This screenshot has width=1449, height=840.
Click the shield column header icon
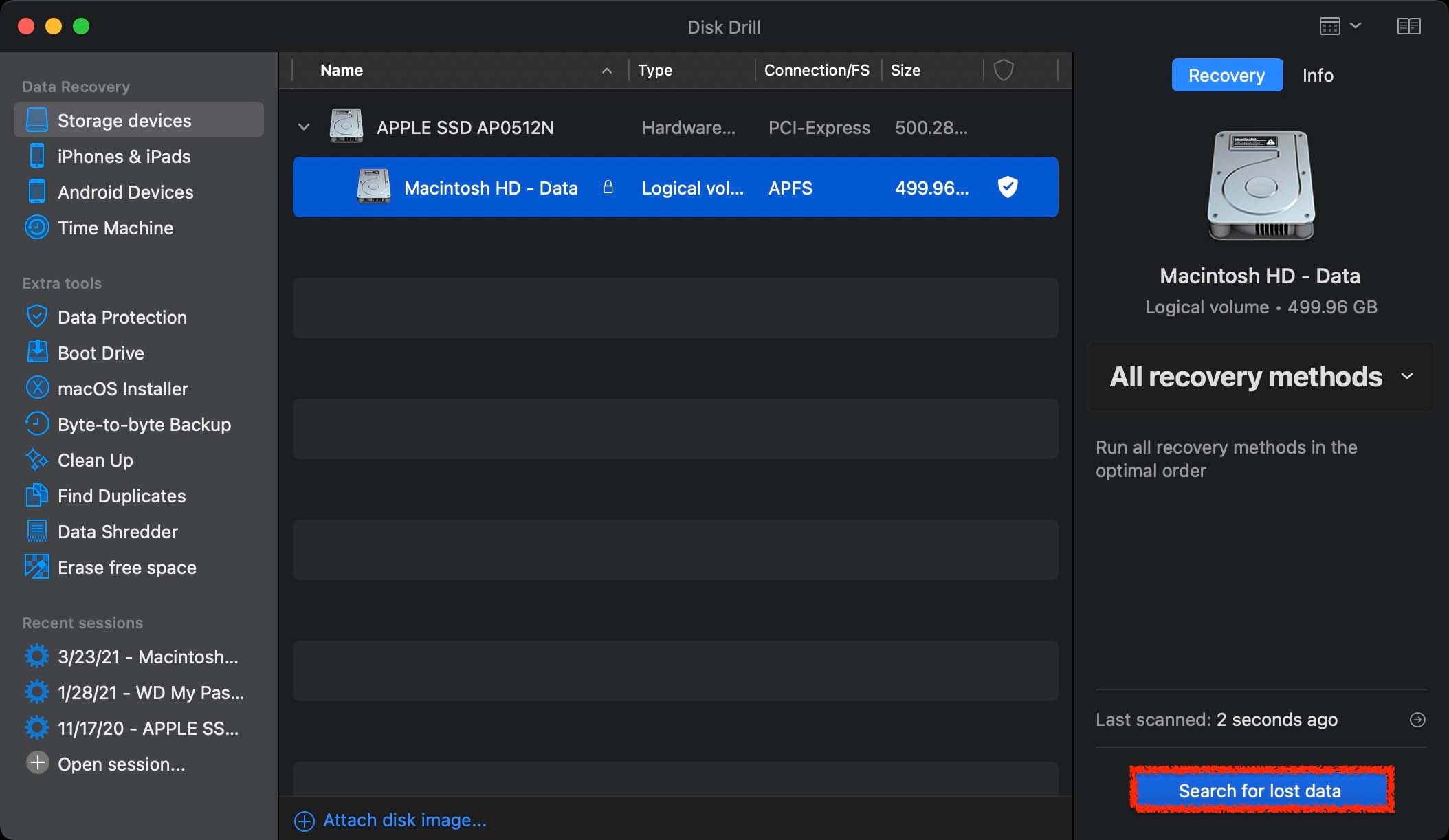1004,70
